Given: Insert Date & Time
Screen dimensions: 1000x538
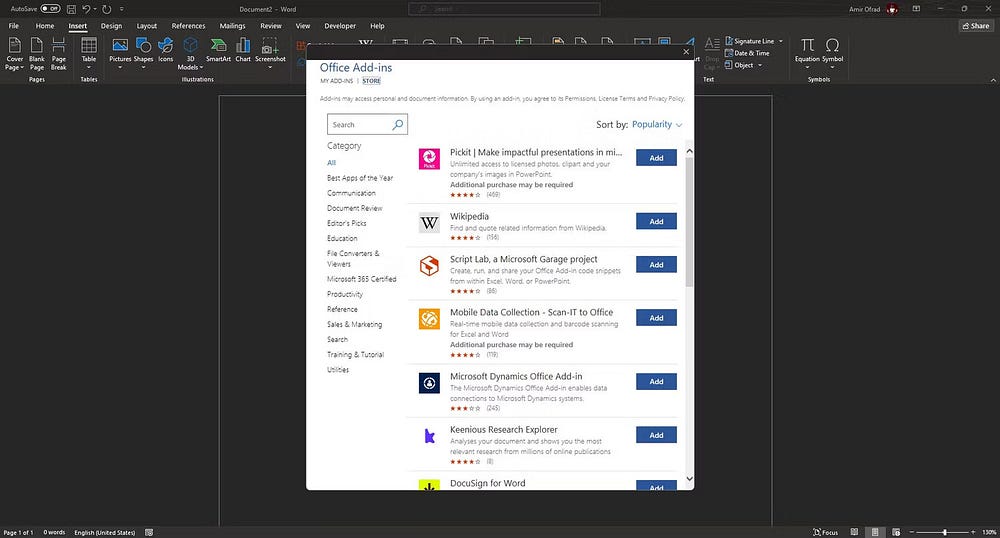Looking at the screenshot, I should (747, 53).
